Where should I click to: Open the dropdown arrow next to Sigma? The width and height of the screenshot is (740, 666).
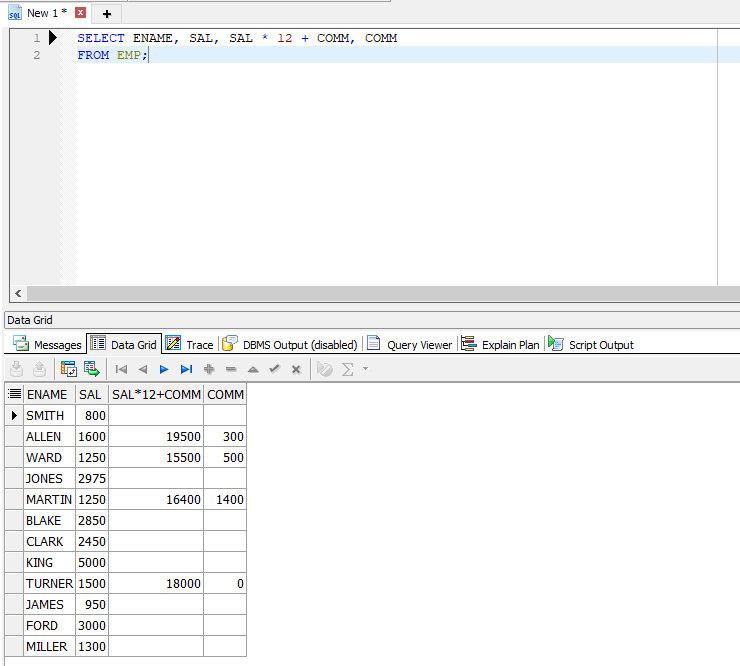click(365, 368)
